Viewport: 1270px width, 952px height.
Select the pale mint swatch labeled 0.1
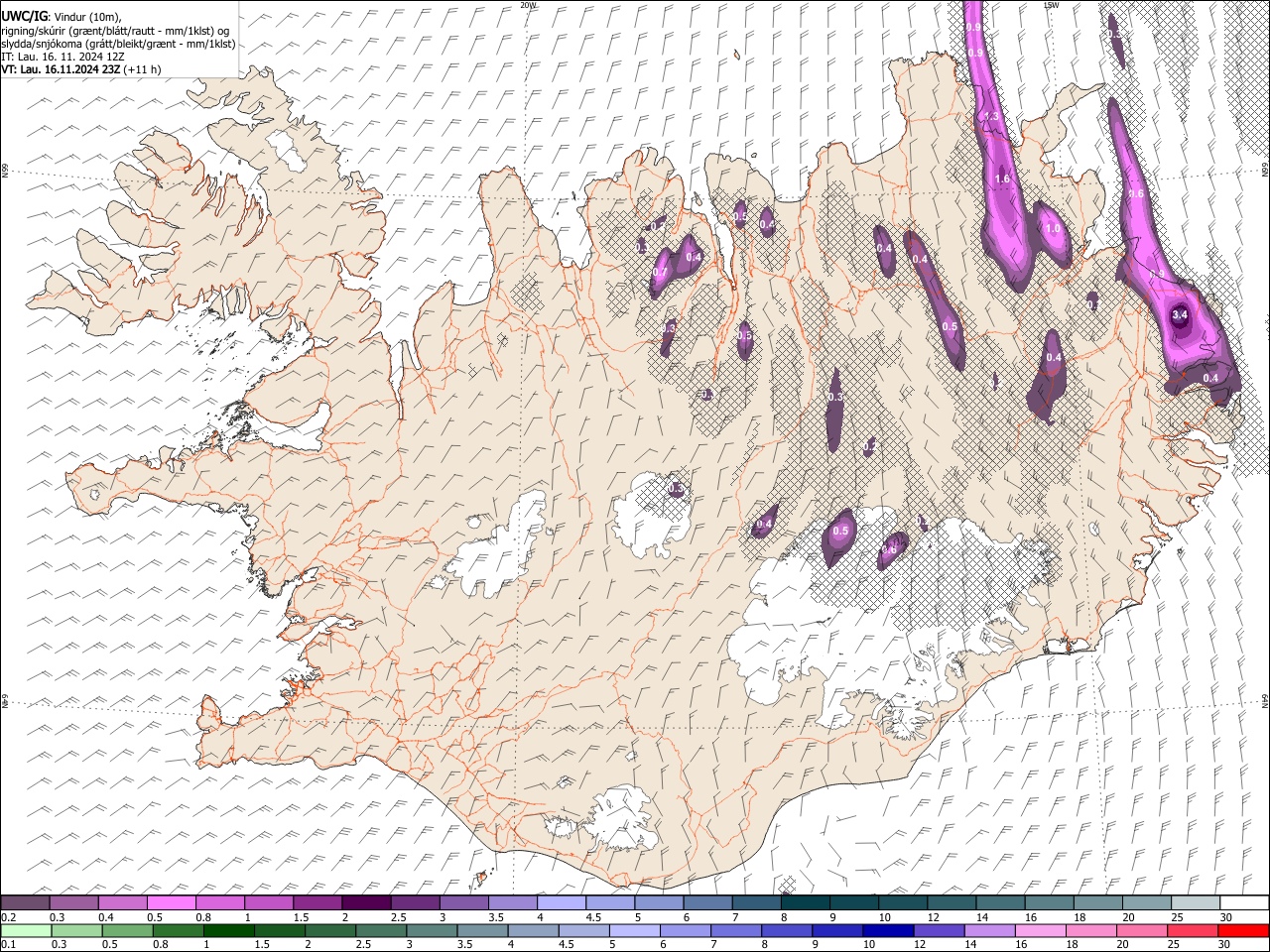(x=26, y=931)
